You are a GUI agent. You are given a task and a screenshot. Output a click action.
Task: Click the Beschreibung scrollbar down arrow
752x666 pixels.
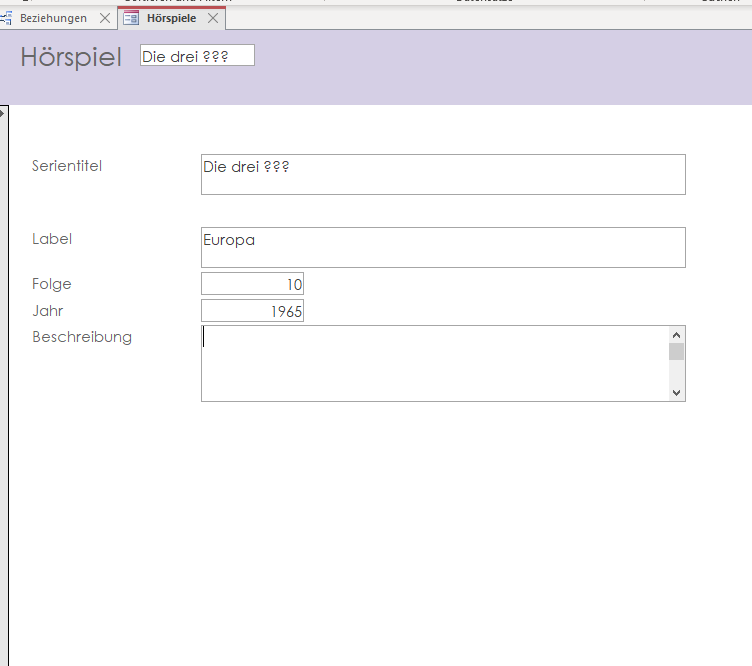click(x=677, y=393)
